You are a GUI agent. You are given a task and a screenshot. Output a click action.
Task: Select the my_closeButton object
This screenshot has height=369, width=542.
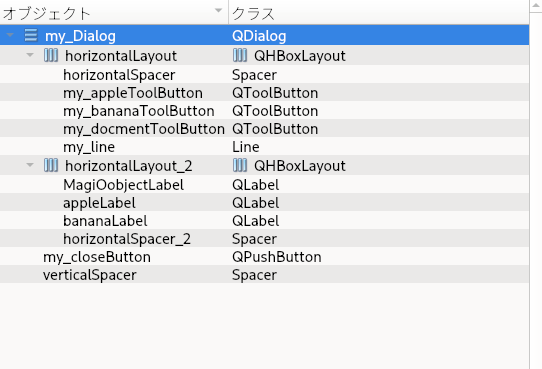[x=97, y=257]
